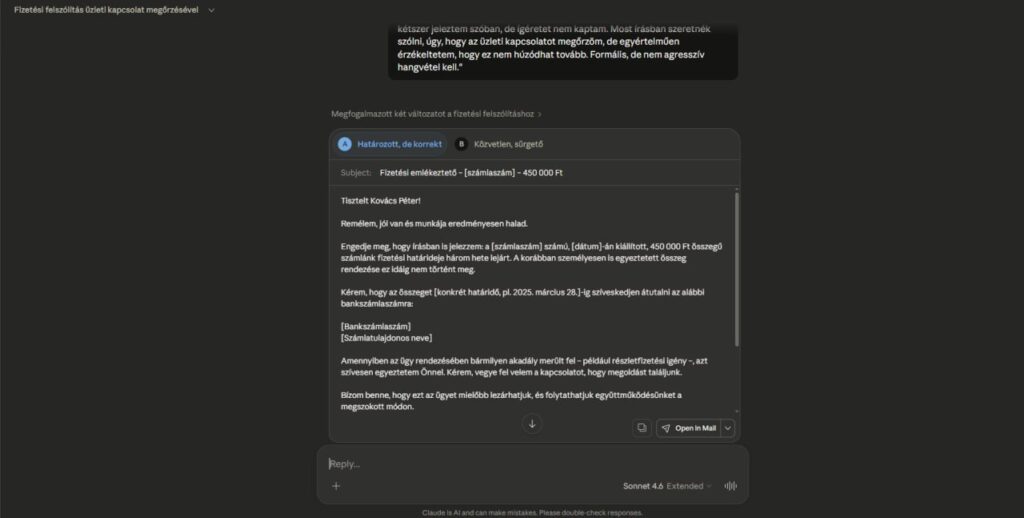
Task: Copy the email draft with copy icon
Action: tap(642, 428)
